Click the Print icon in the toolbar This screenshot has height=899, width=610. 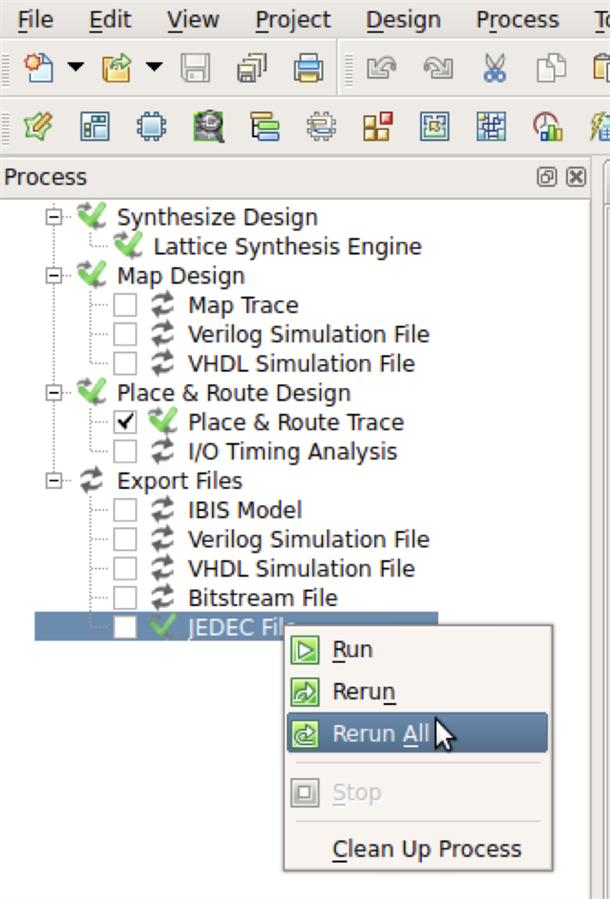pos(308,69)
